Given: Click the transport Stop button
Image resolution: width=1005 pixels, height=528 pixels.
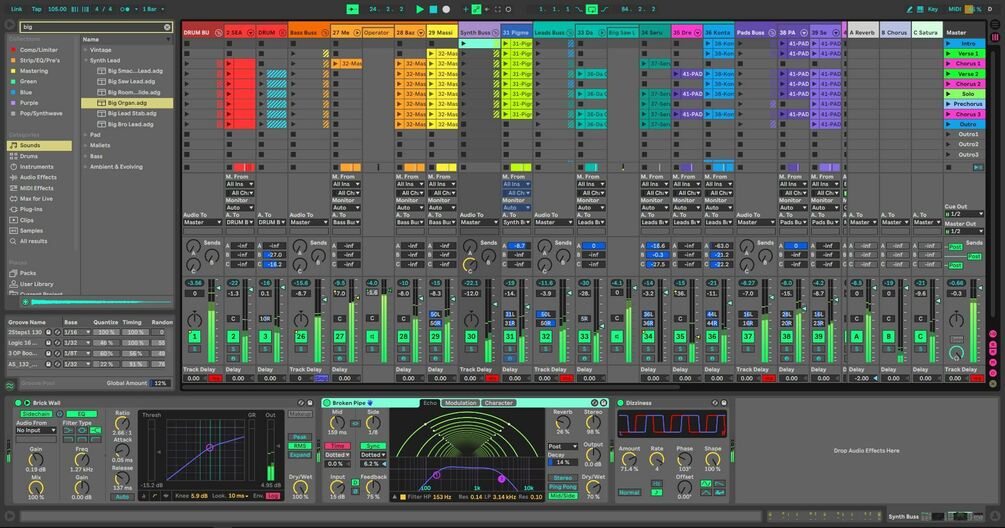Looking at the screenshot, I should coord(433,9).
